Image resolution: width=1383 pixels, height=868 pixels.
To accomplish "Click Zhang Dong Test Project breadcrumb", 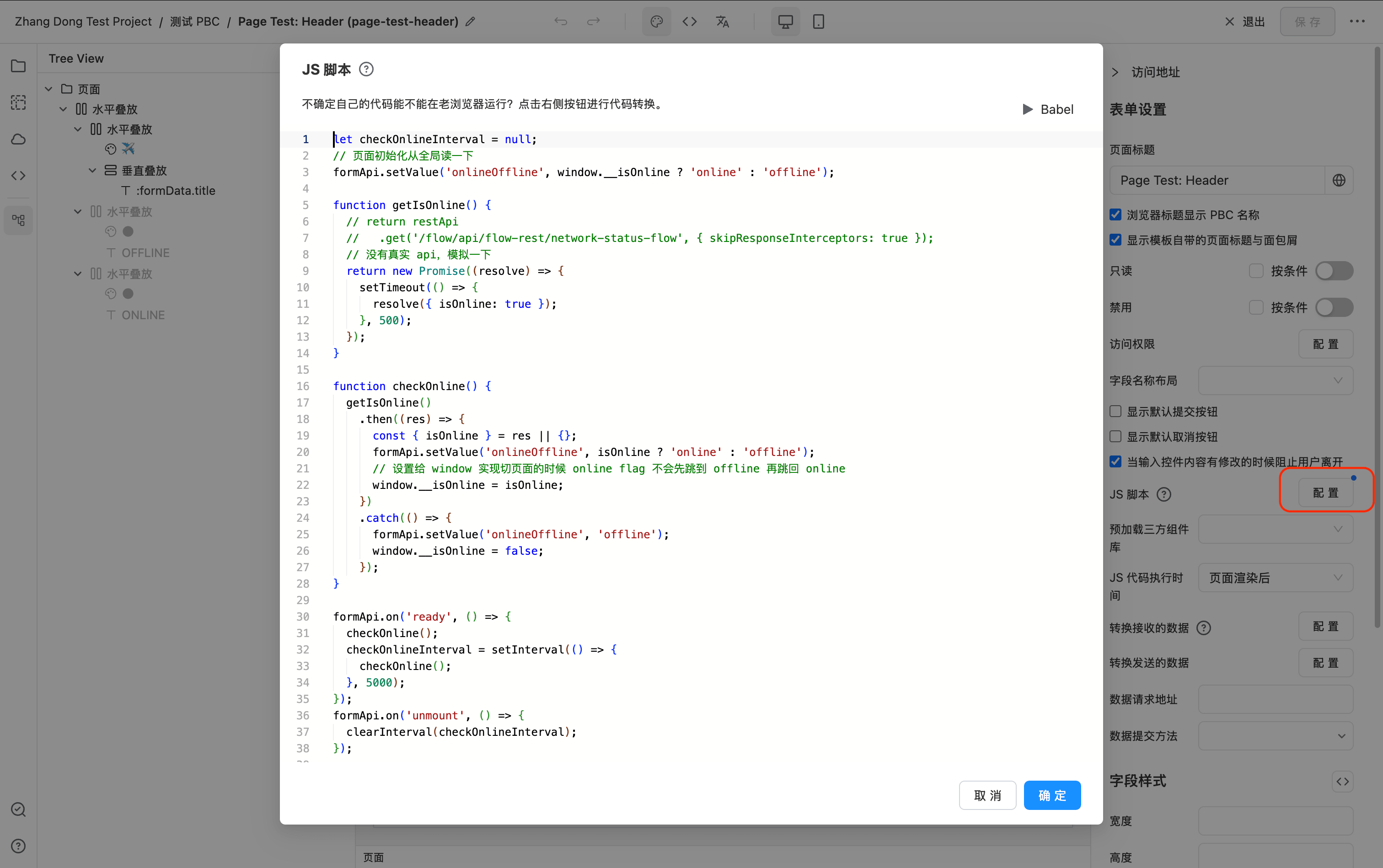I will pyautogui.click(x=83, y=22).
